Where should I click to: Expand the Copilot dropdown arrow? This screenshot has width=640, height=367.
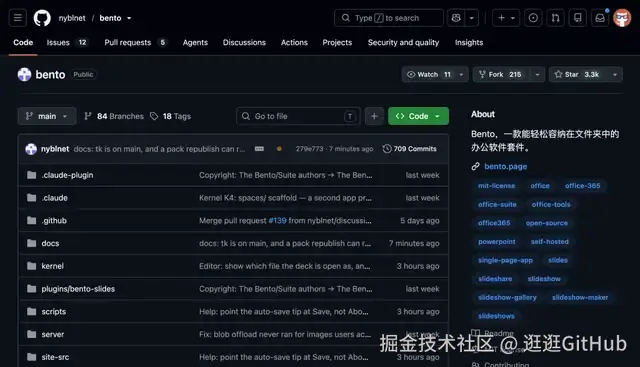coord(472,18)
